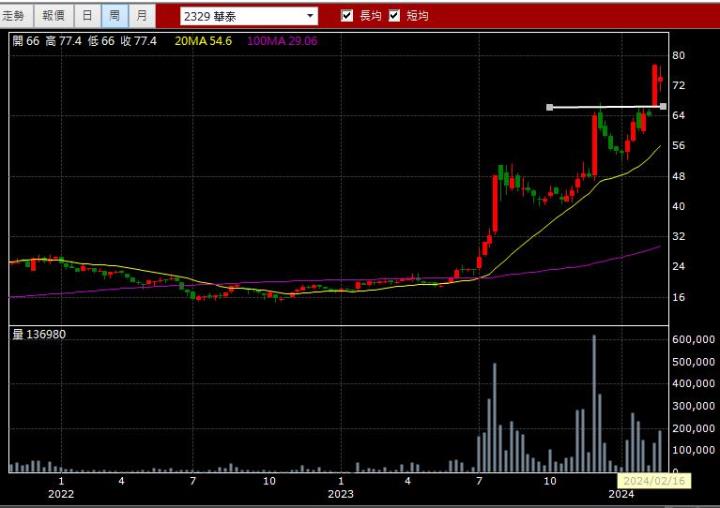The image size is (720, 508).
Task: Select the 日 daily chart period
Action: tap(88, 16)
